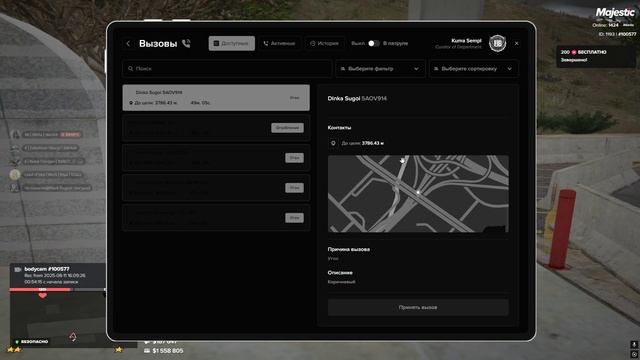The width and height of the screenshot is (640, 360).
Task: Click the До цели 3786.43 м distance text
Action: tap(362, 143)
